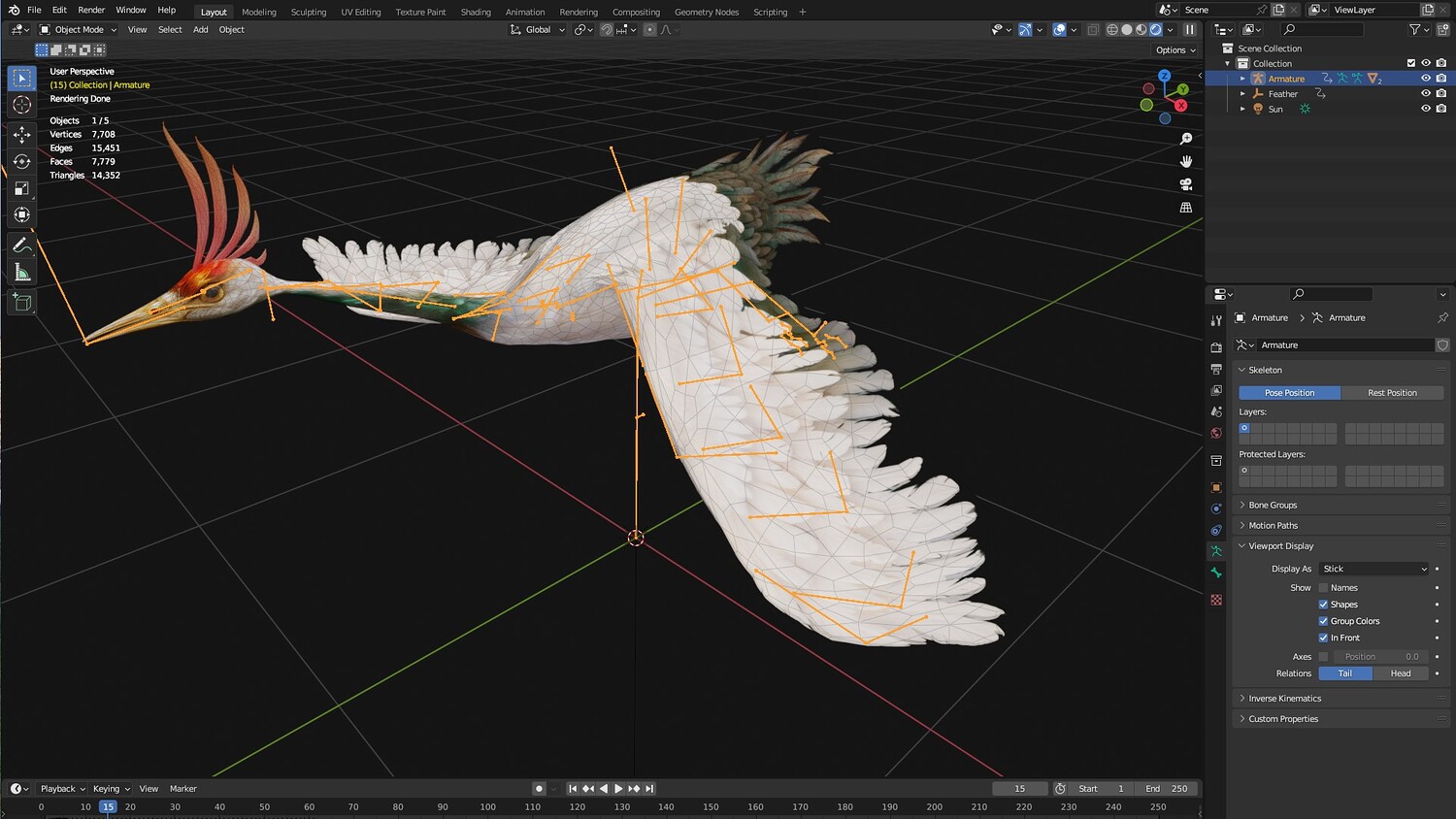Set Relations to Head

pos(1400,673)
